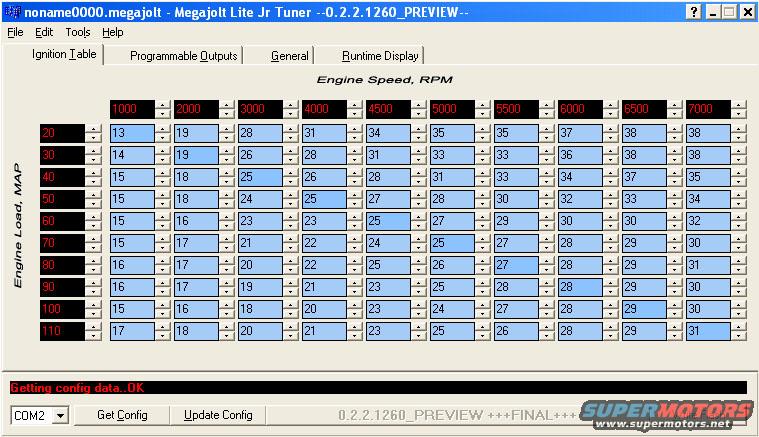Screen dimensions: 759x437
Task: Open the Tools menu
Action: pos(78,32)
